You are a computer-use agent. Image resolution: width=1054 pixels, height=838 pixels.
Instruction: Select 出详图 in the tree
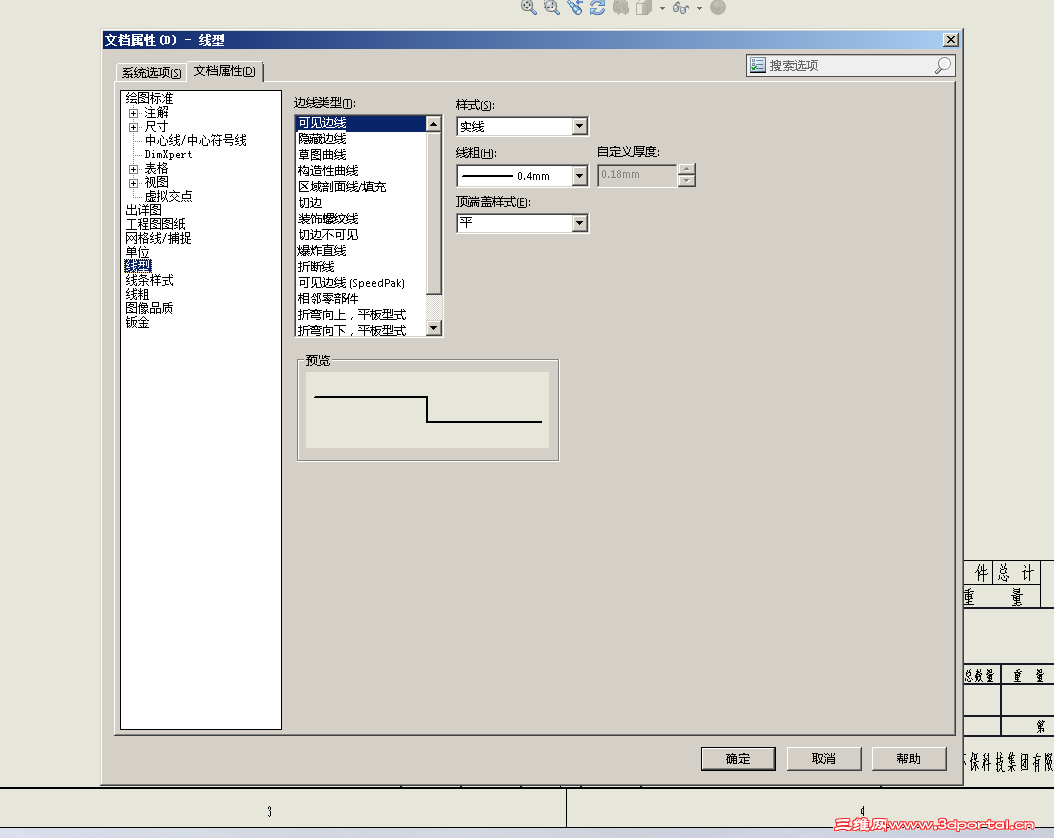[143, 210]
